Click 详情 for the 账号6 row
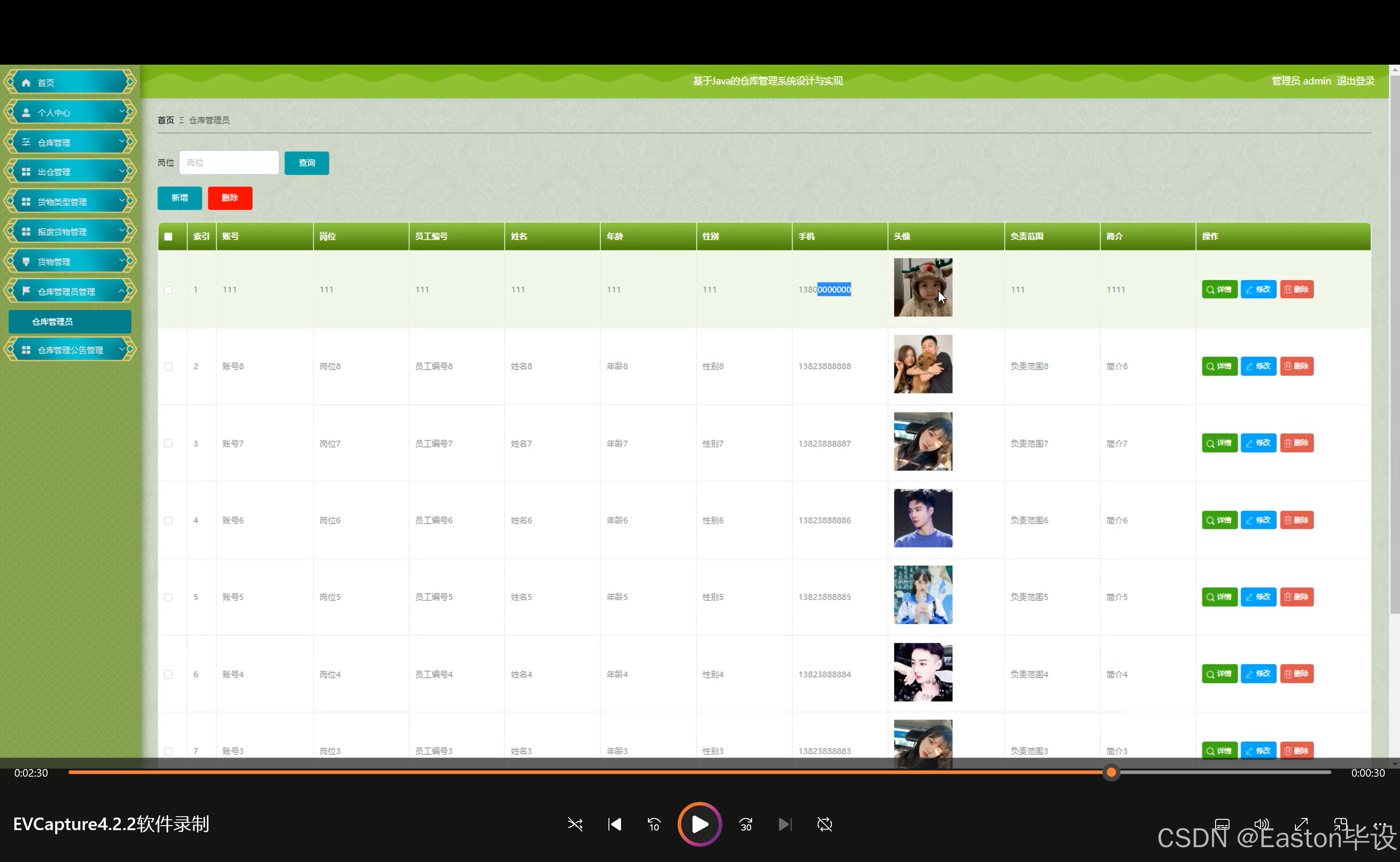This screenshot has width=1400, height=862. point(1219,520)
